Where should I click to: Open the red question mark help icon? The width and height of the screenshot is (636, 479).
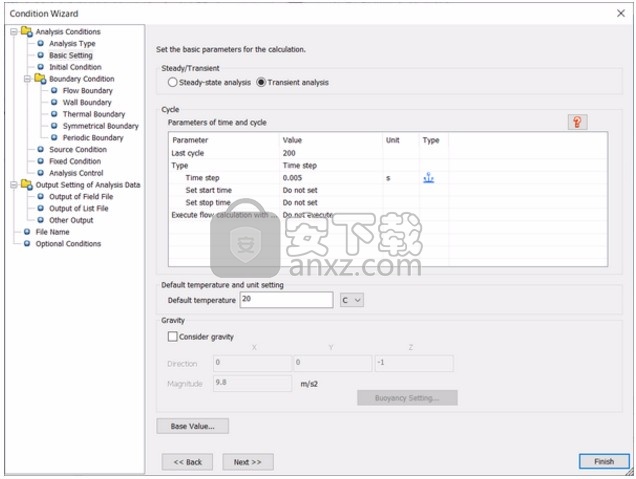tap(577, 122)
